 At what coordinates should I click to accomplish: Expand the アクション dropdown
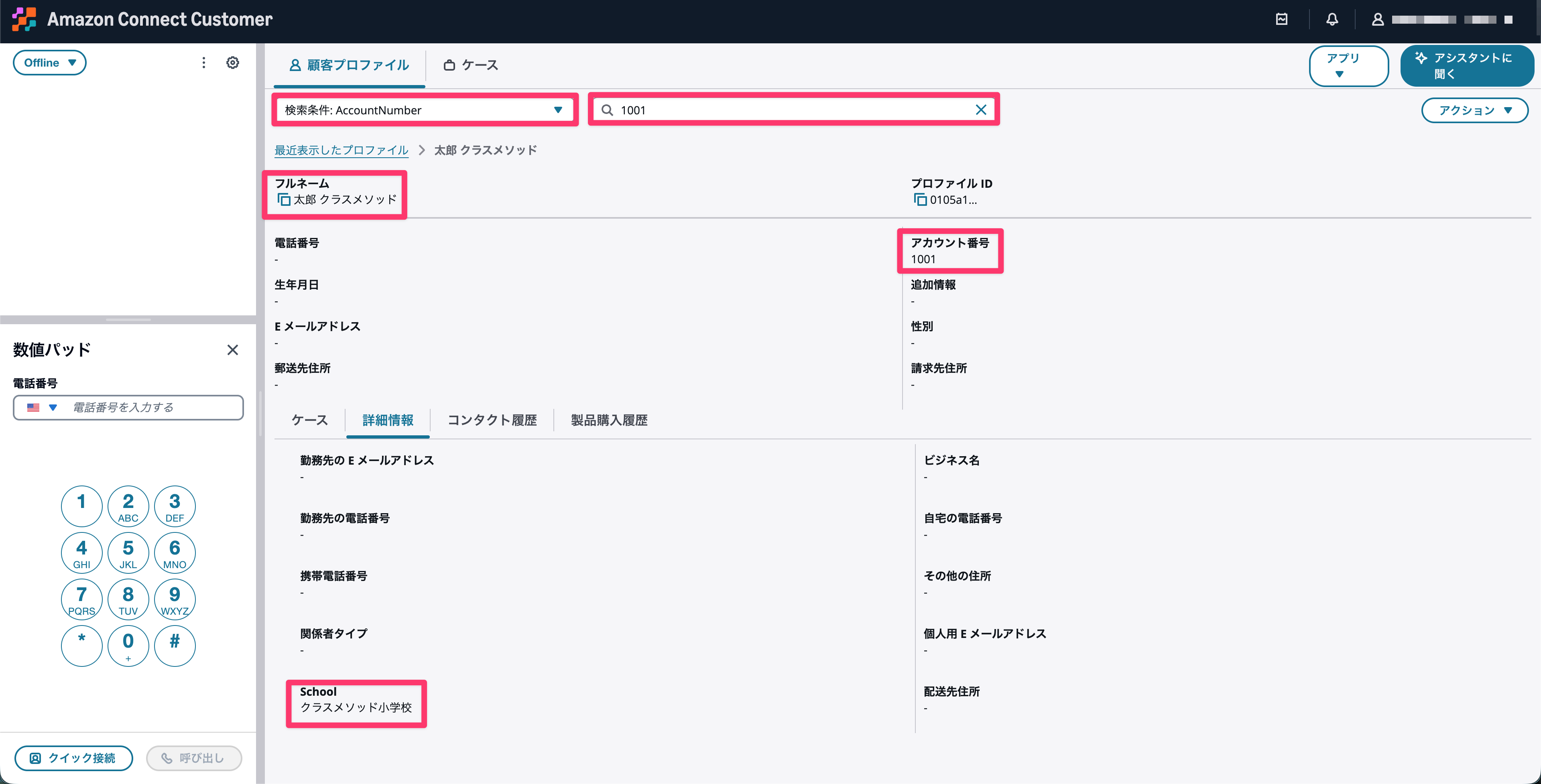point(1475,110)
